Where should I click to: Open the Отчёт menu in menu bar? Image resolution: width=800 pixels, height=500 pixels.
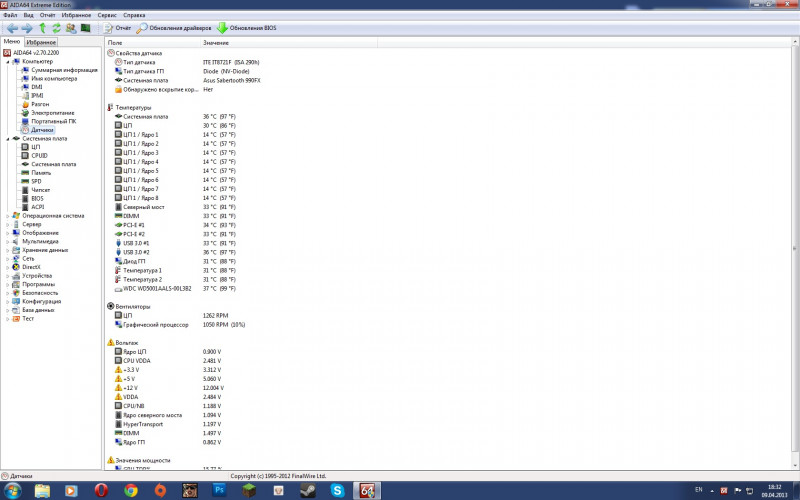(x=47, y=15)
